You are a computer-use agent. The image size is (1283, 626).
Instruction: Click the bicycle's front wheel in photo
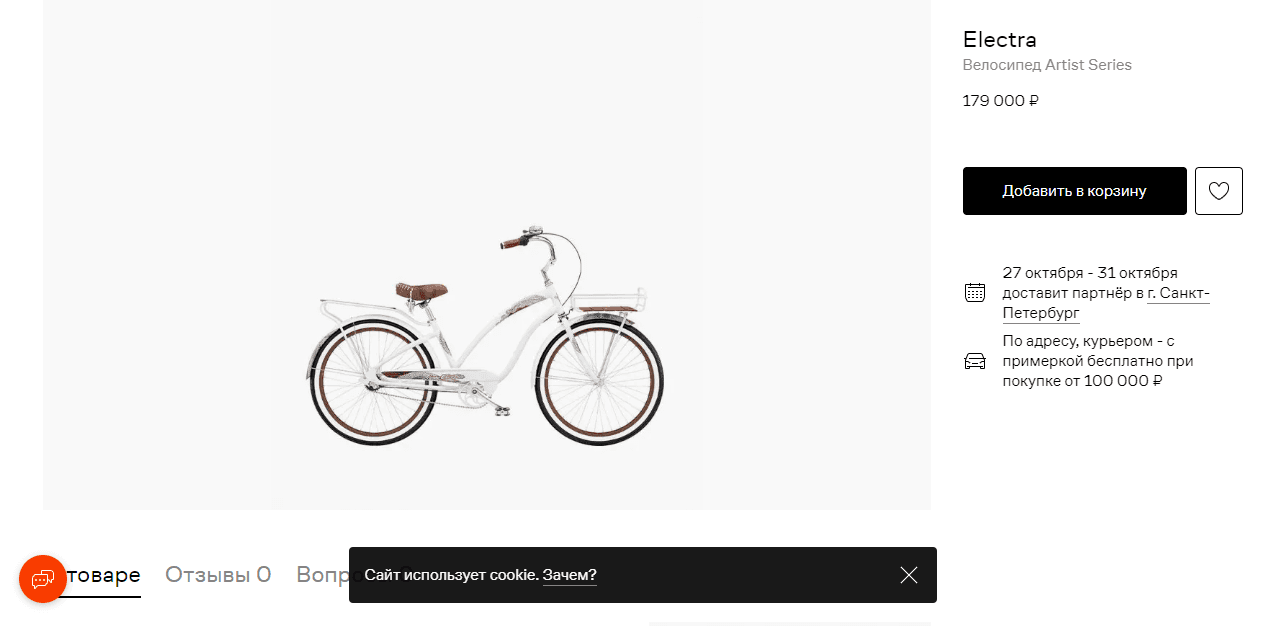[600, 382]
